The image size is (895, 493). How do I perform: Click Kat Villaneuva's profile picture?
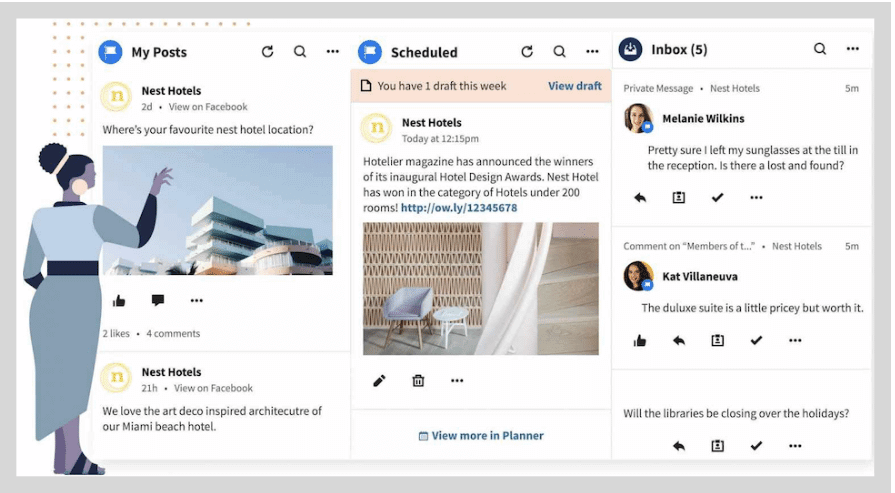[x=638, y=276]
